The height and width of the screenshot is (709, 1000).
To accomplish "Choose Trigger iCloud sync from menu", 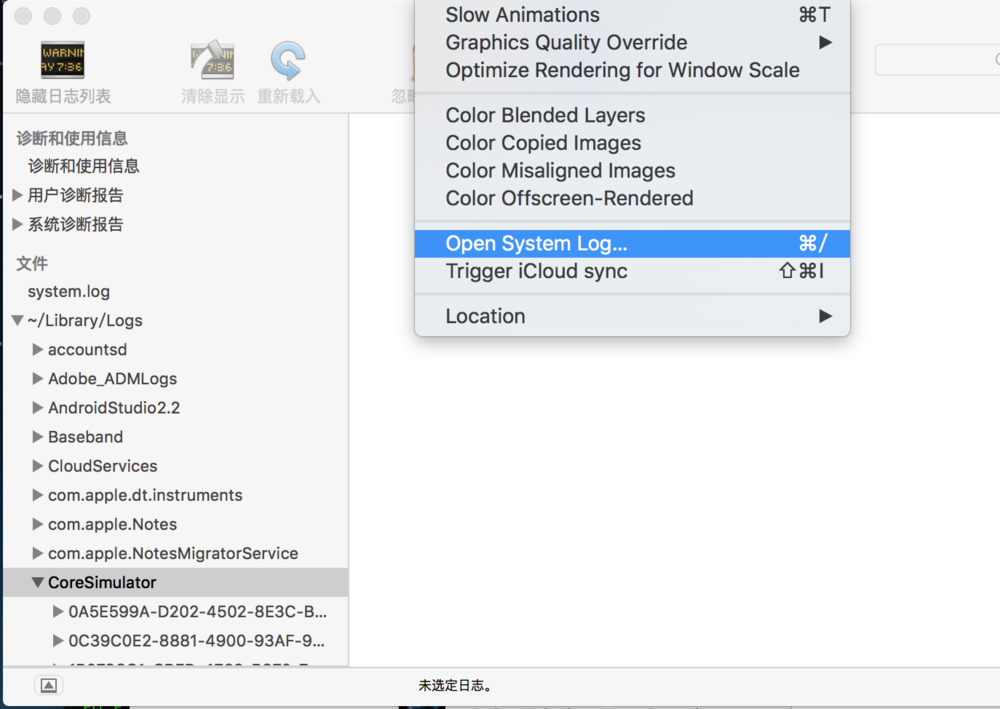I will (632, 272).
